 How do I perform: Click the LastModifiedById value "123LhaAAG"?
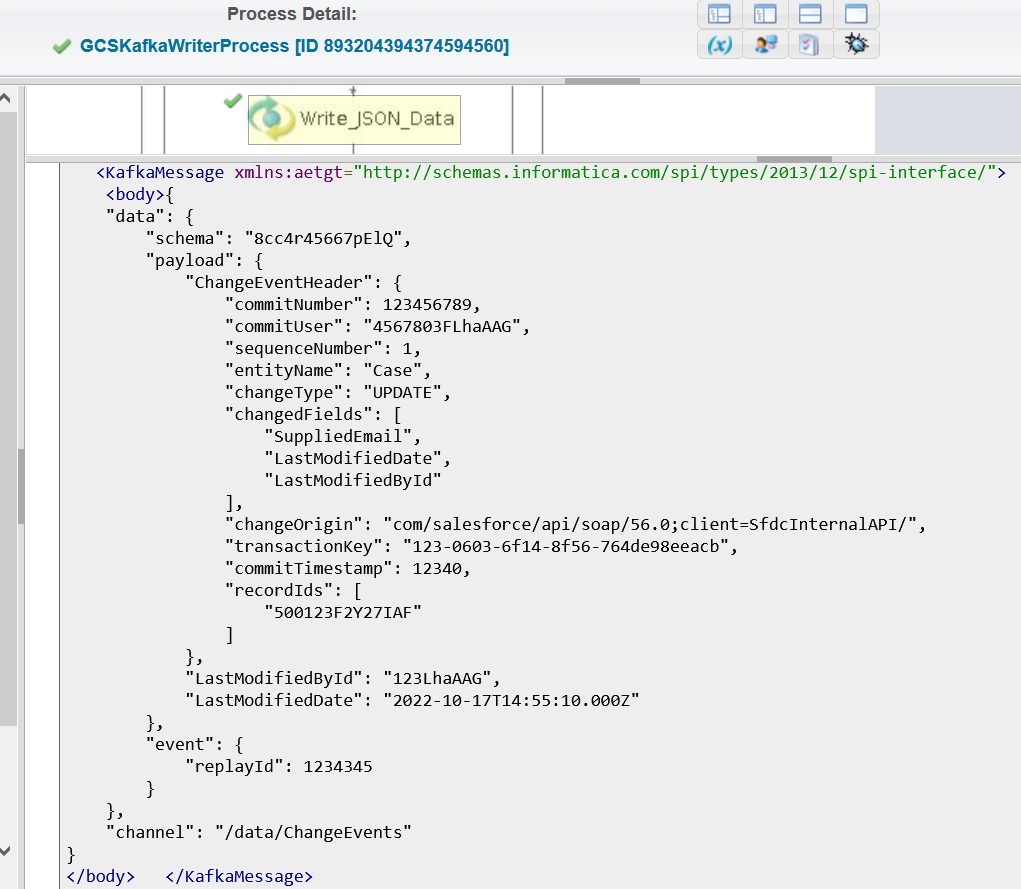tap(437, 679)
